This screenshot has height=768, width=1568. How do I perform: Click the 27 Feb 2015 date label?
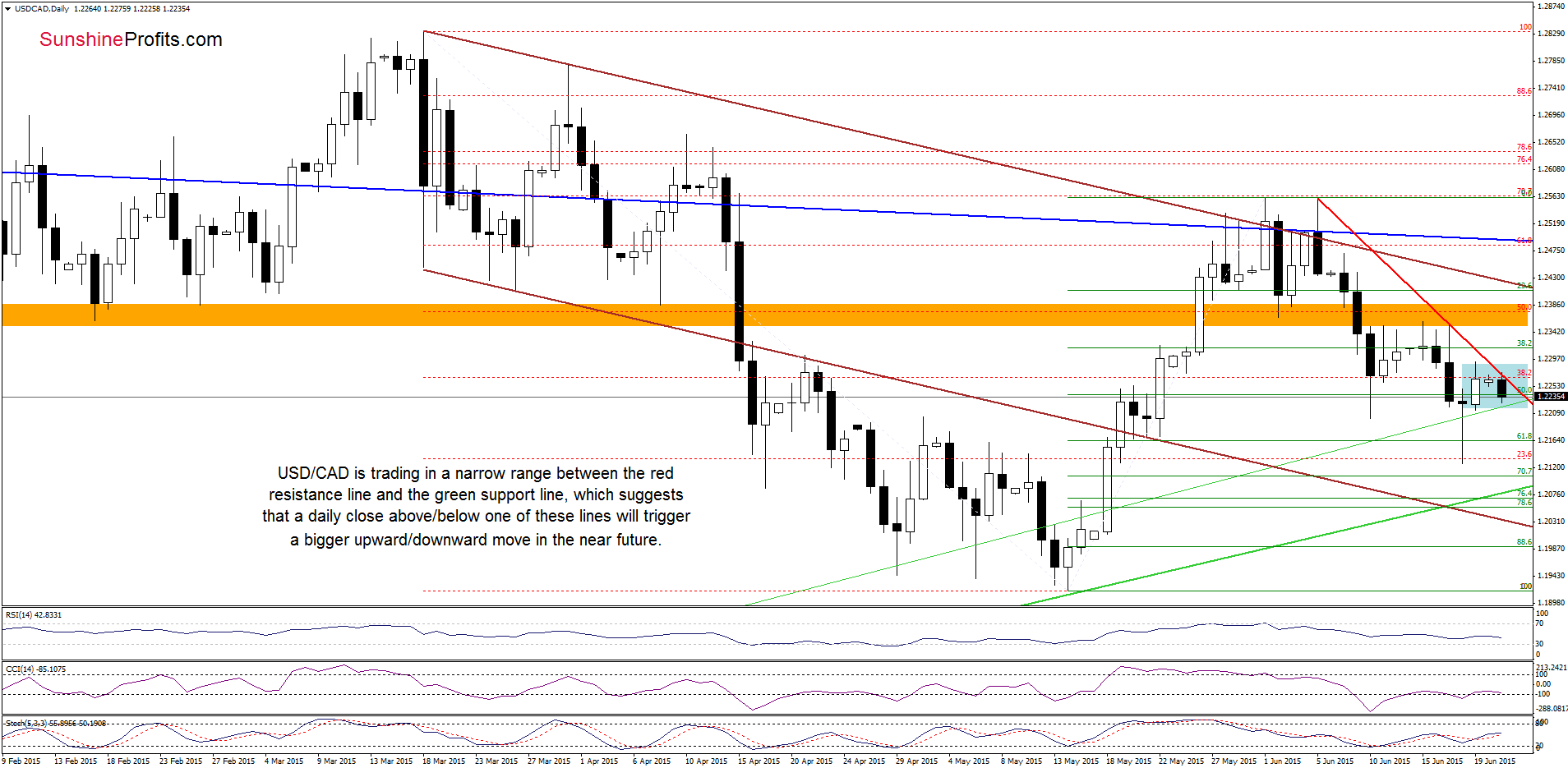(x=233, y=761)
